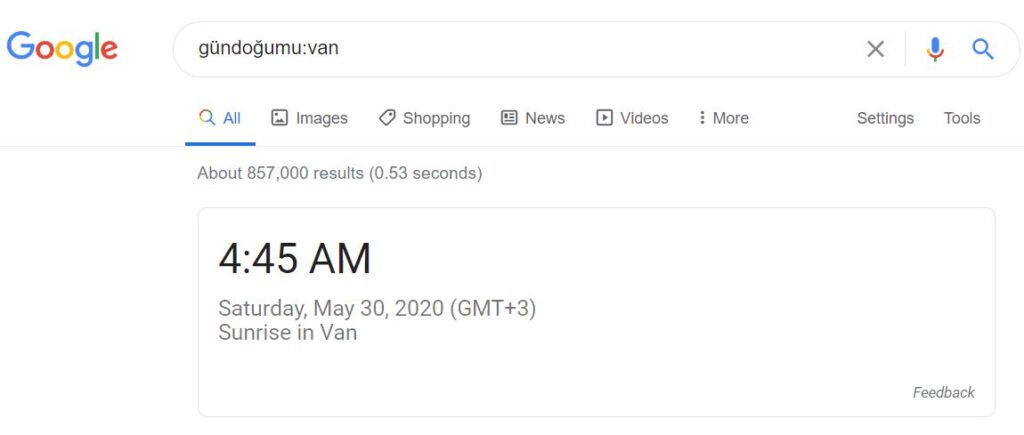Switch to the Images tab
Viewport: 1024px width, 435px height.
[x=310, y=118]
